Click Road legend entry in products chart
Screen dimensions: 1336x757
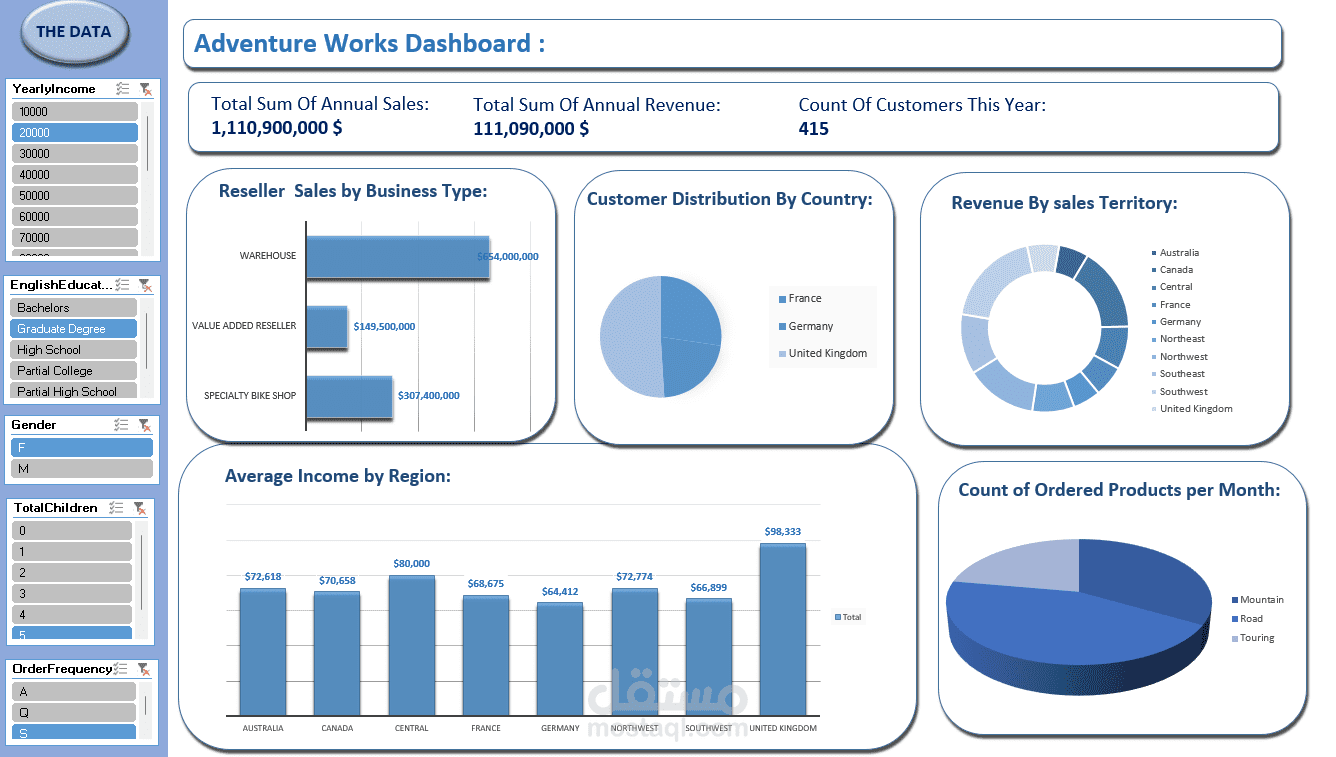point(1247,619)
